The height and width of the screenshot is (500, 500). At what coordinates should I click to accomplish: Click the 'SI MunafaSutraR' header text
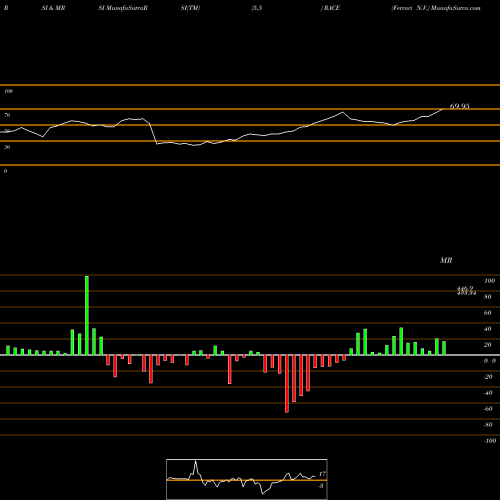tap(123, 8)
